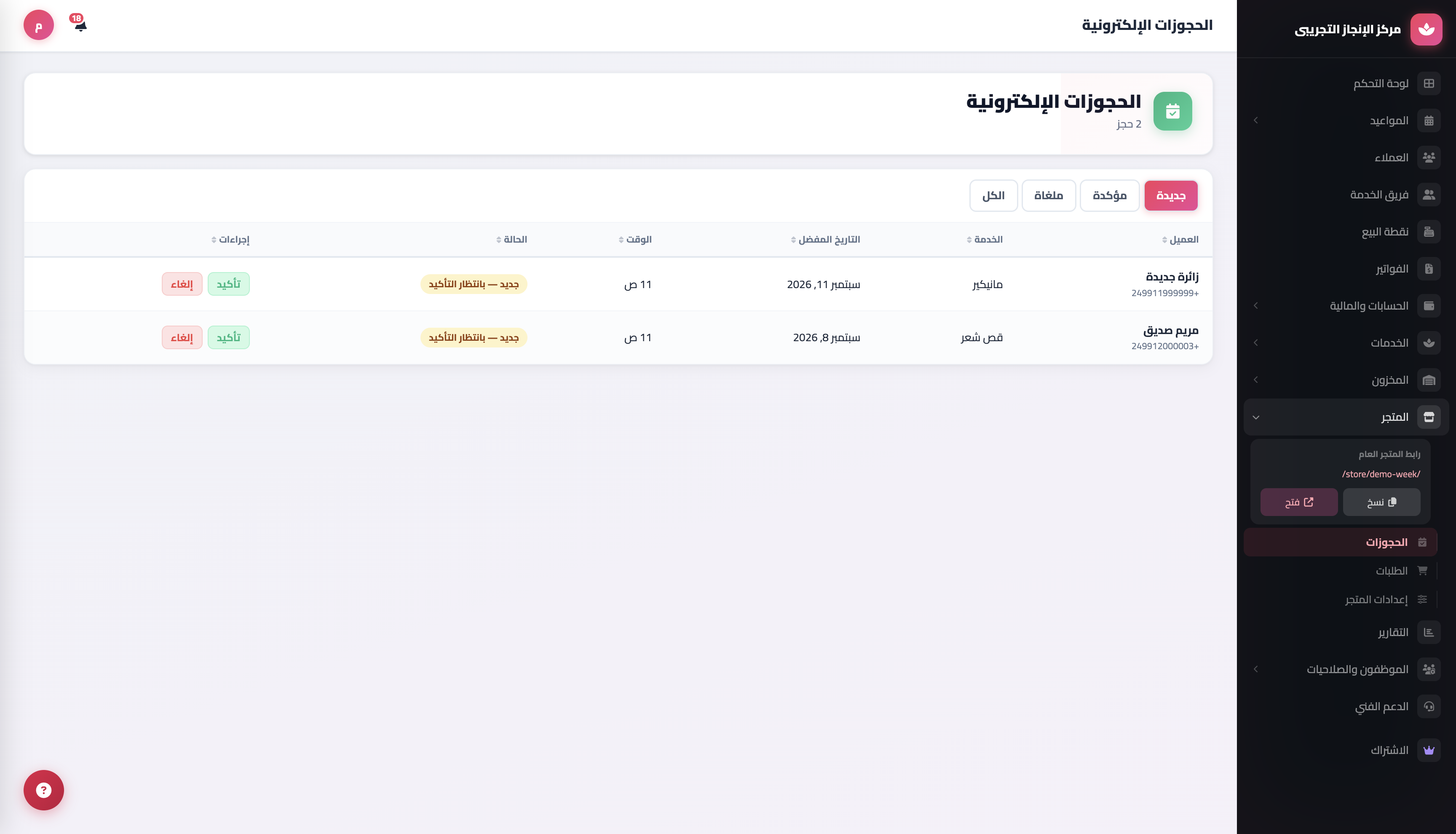Open الحجوزات in the store submenu
Image resolution: width=1456 pixels, height=834 pixels.
(x=1340, y=542)
